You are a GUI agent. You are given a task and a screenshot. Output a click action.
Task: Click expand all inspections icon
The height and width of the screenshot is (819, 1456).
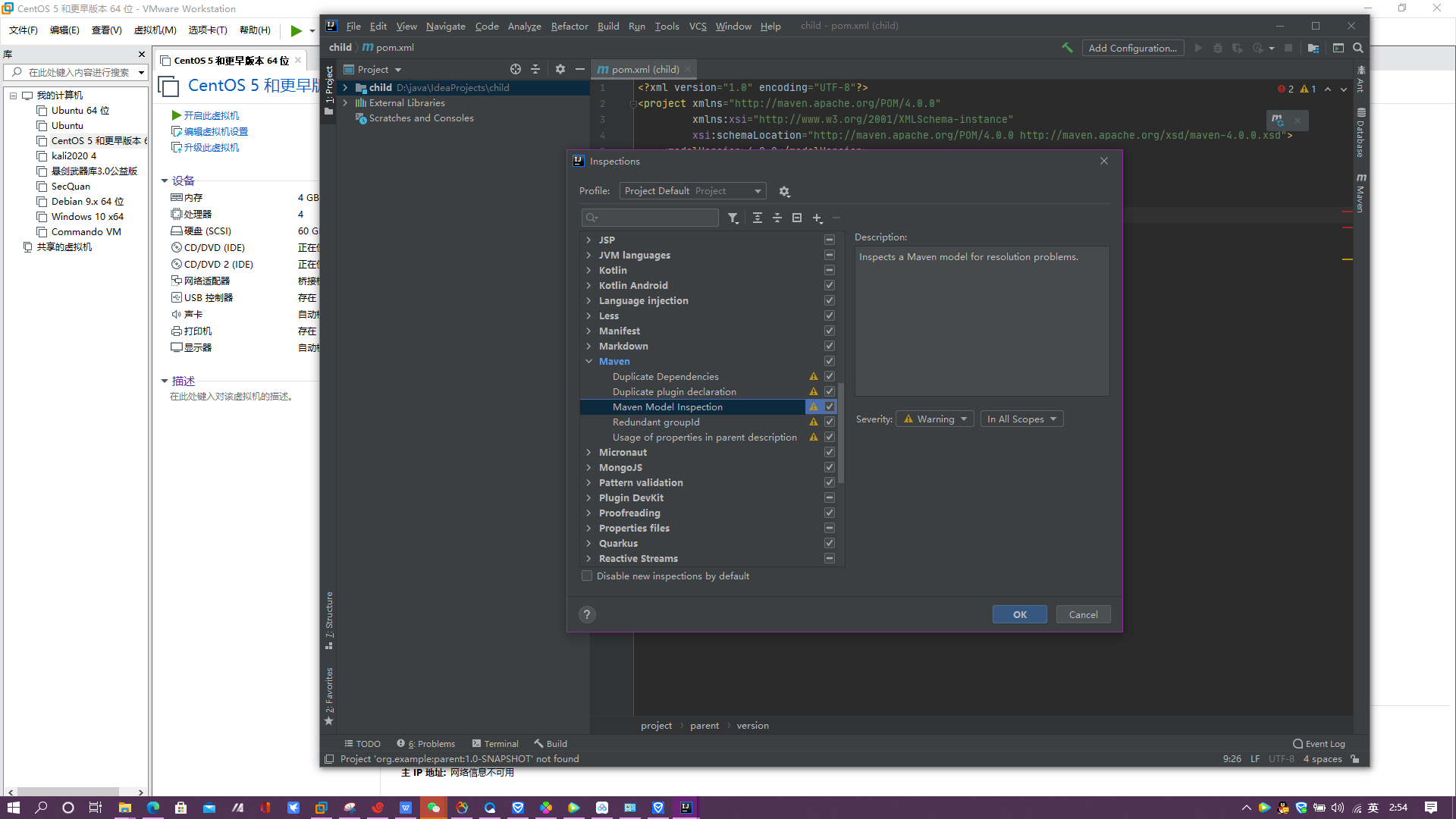pos(757,218)
